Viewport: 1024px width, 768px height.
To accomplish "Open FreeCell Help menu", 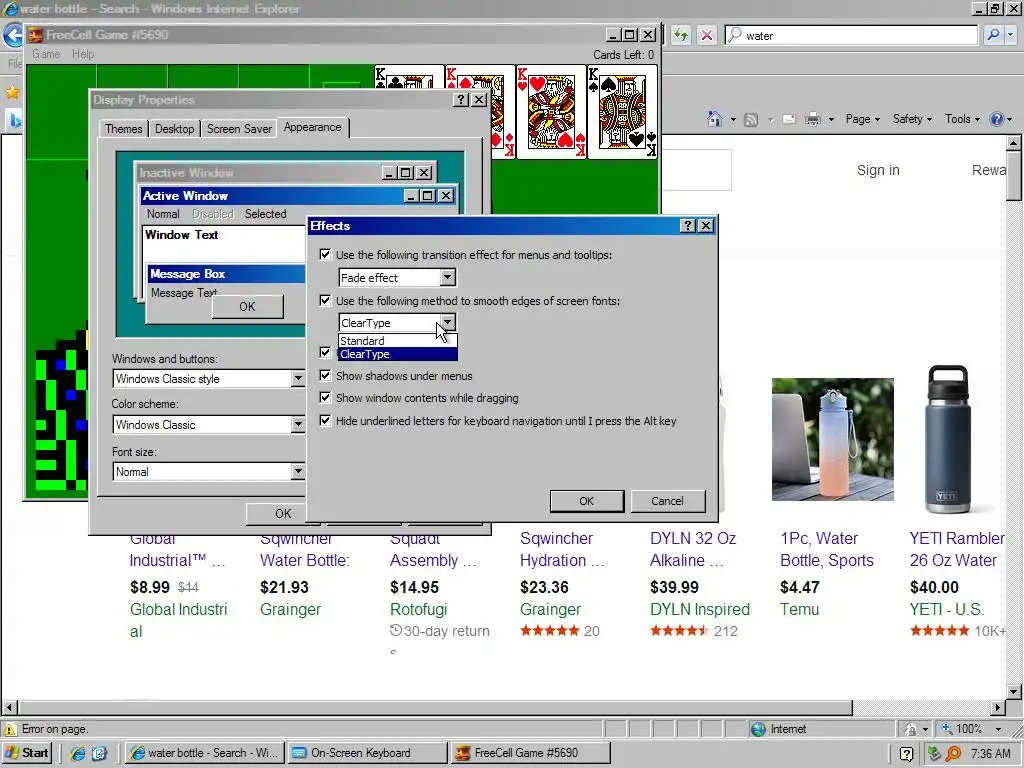I will click(x=83, y=54).
